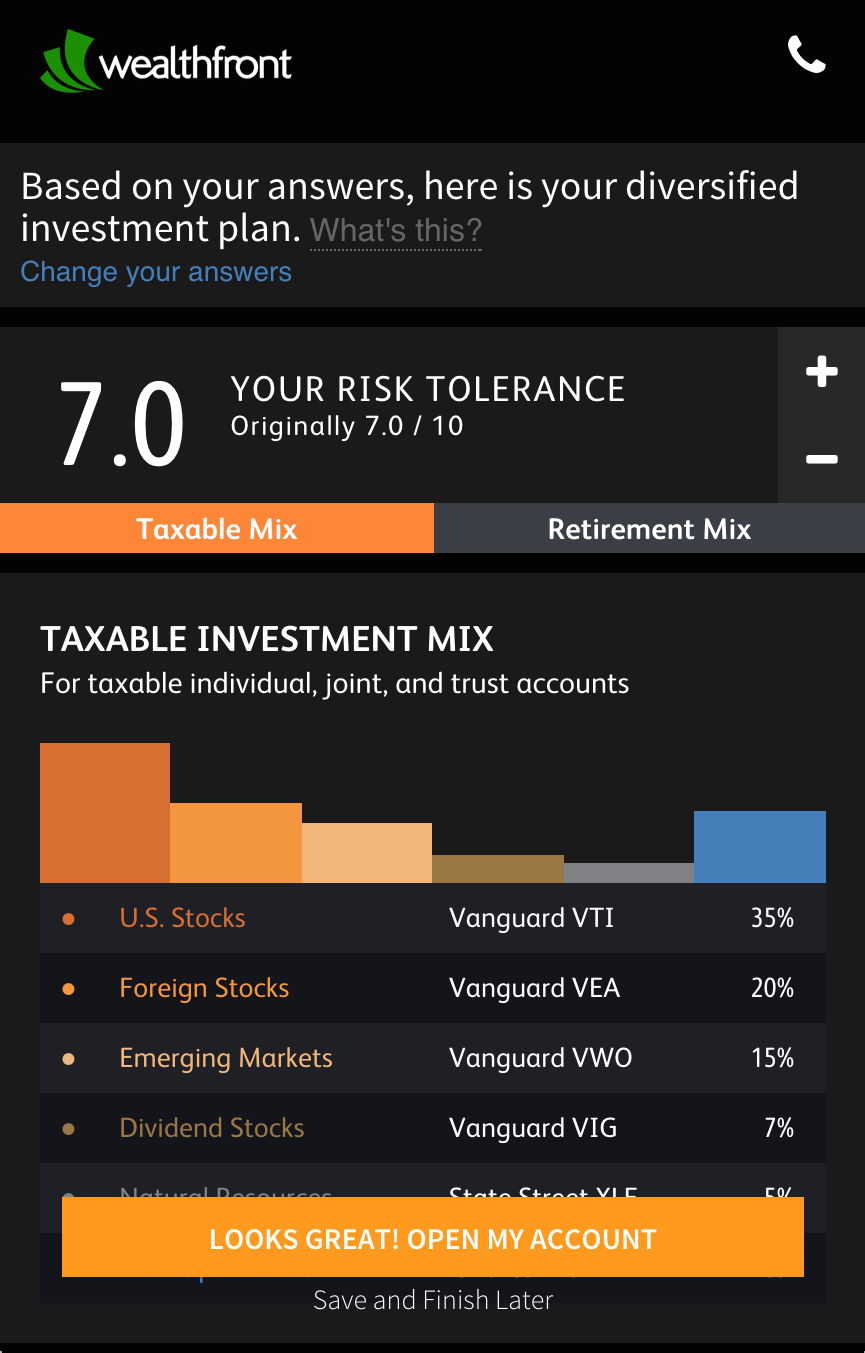The image size is (865, 1353).
Task: Click the Wealthfront logo
Action: pyautogui.click(x=166, y=62)
